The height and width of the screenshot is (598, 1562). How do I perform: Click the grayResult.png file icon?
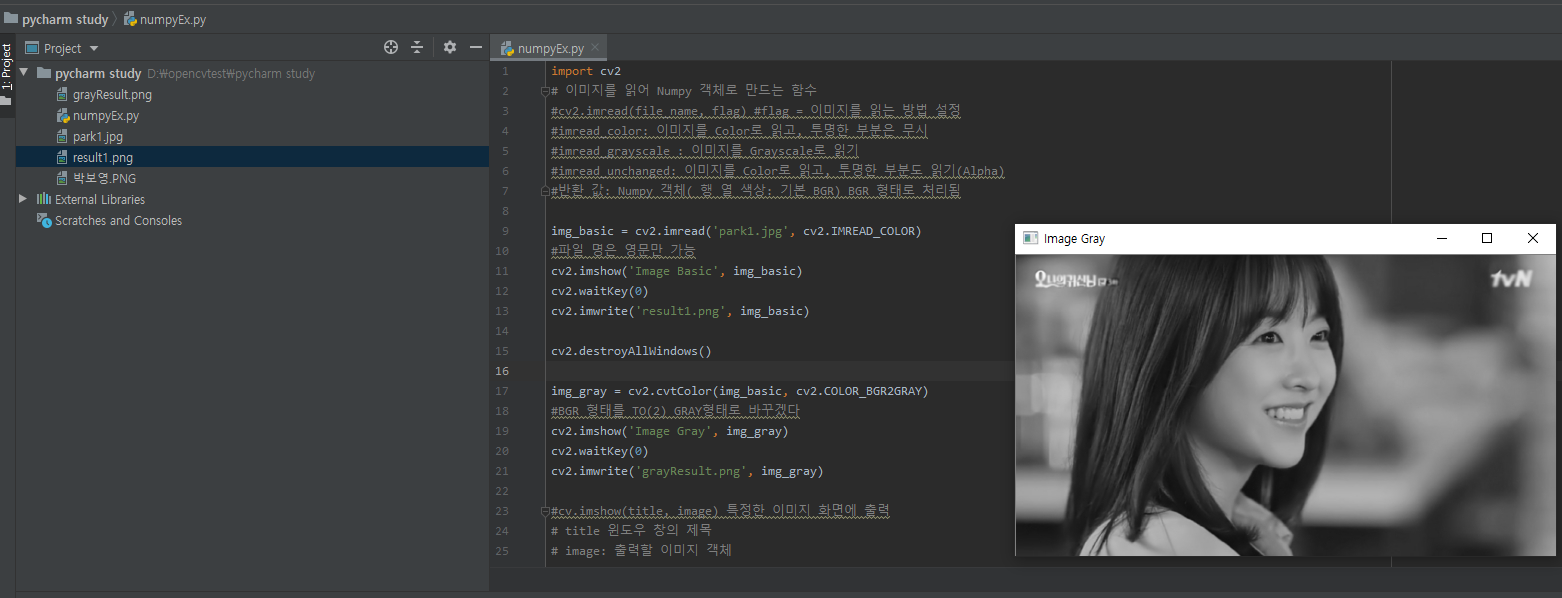point(63,95)
